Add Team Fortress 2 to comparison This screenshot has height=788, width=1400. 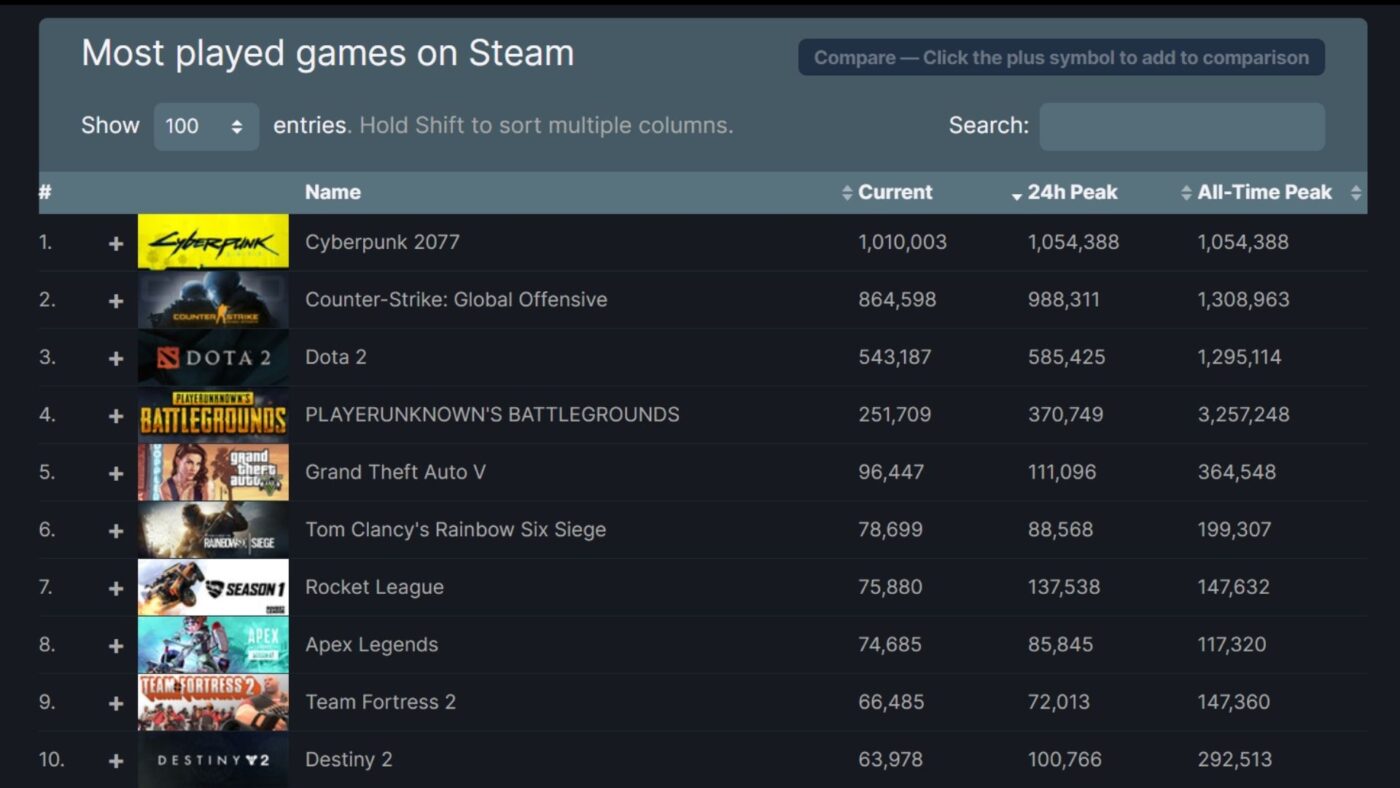[116, 702]
